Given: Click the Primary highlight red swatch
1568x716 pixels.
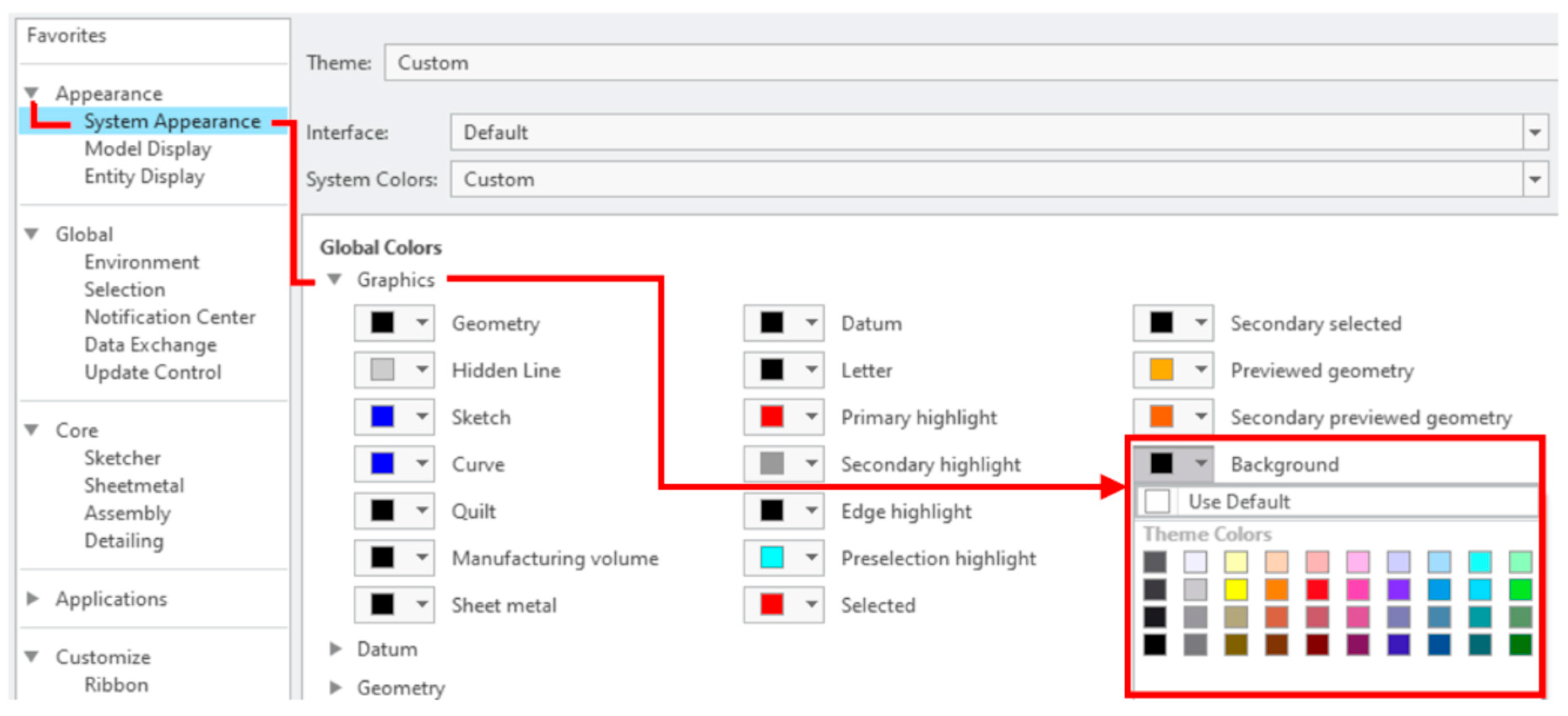Looking at the screenshot, I should click(771, 417).
